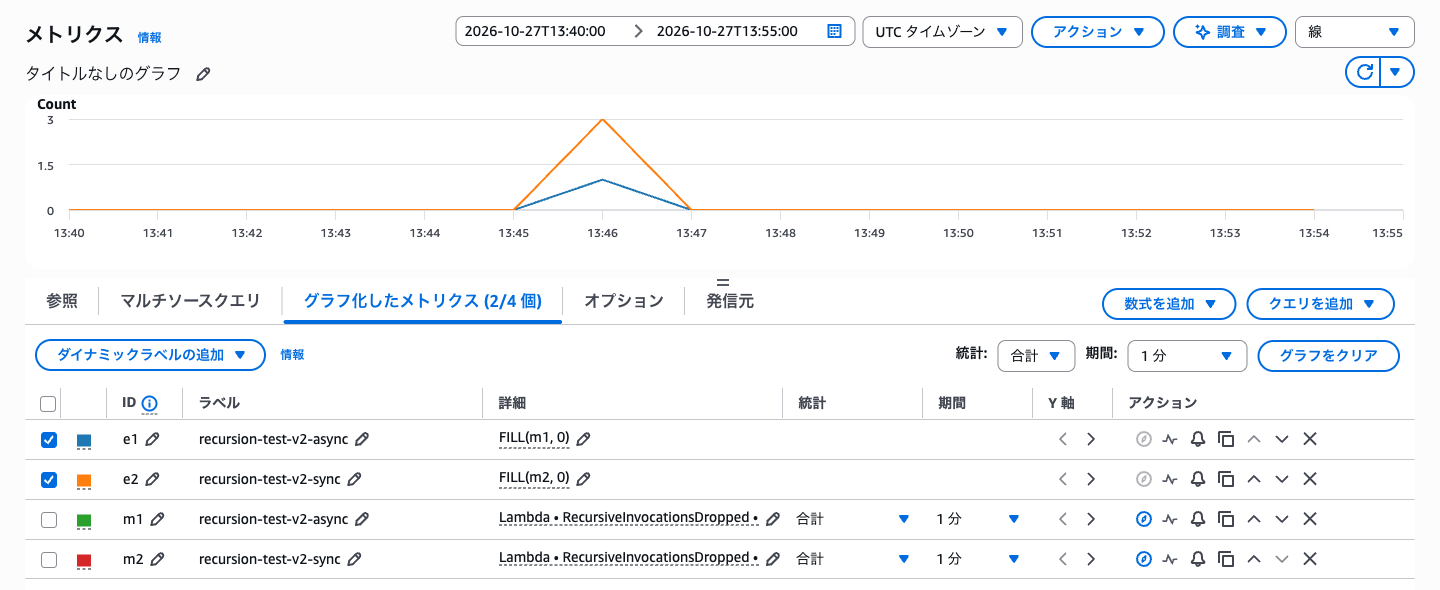Apply anomaly detection to row m1
Viewport: 1440px width, 590px height.
[x=1170, y=519]
